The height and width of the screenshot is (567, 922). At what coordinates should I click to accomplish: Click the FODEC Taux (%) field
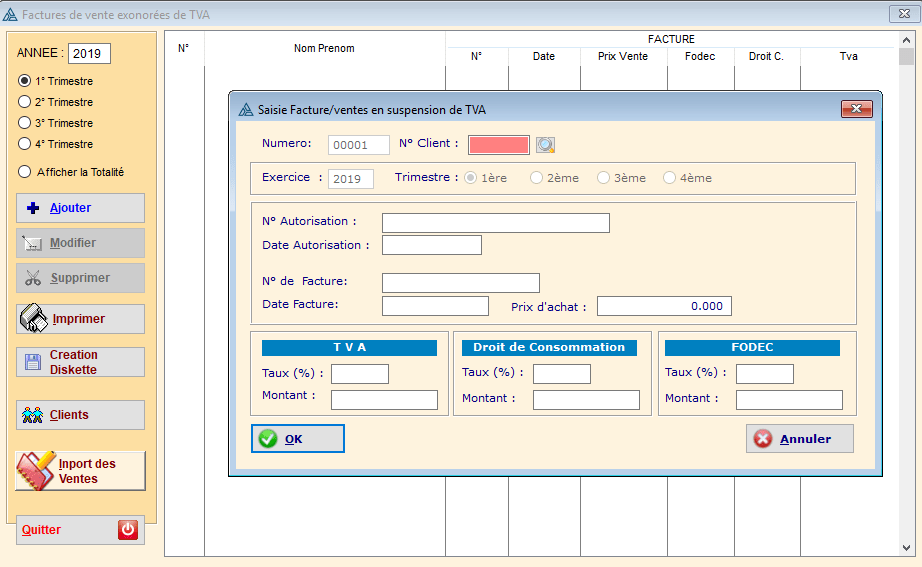[x=765, y=374]
